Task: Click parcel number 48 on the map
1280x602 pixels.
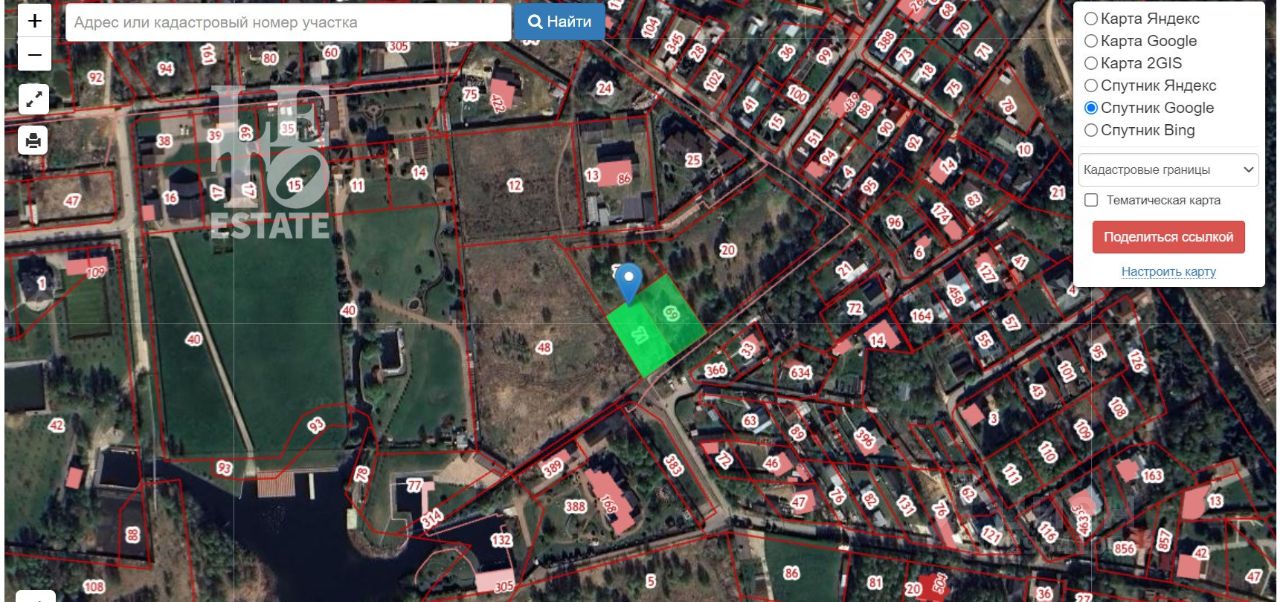Action: pyautogui.click(x=544, y=347)
